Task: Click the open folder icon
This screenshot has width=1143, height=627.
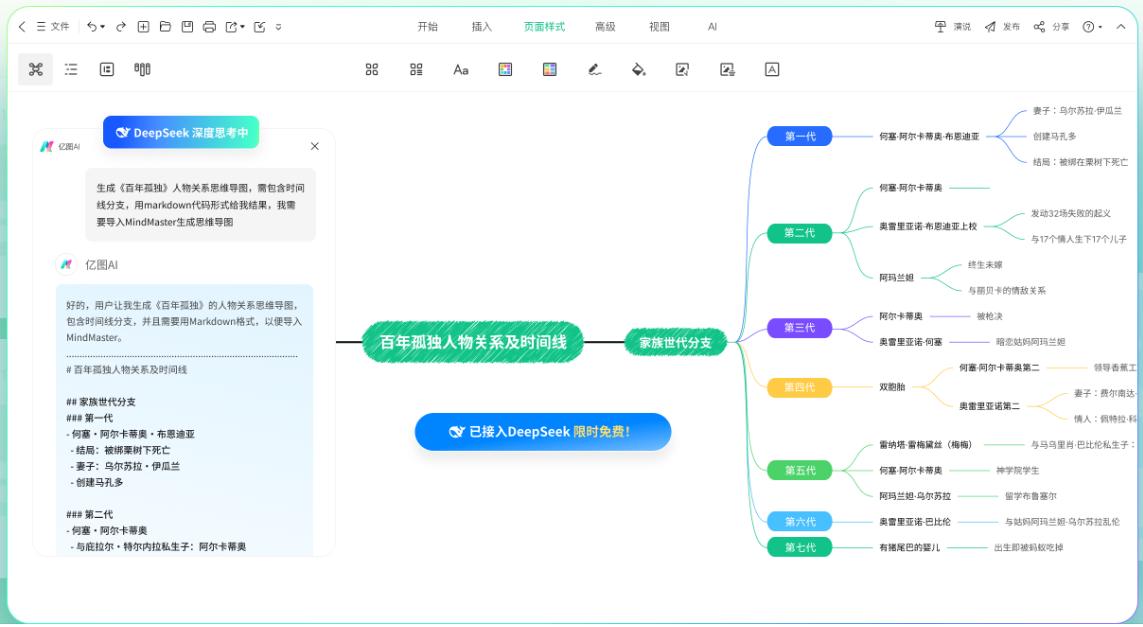Action: coord(165,27)
